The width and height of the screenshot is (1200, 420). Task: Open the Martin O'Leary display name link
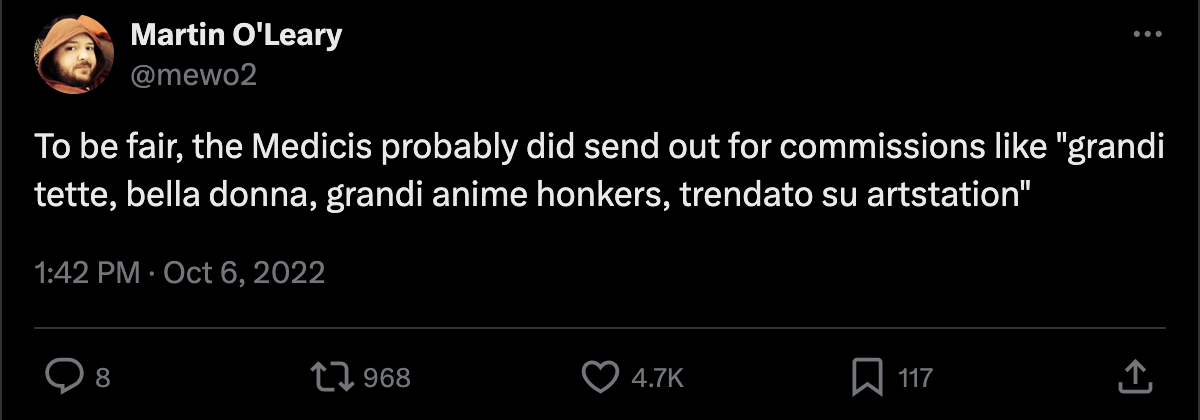point(236,35)
